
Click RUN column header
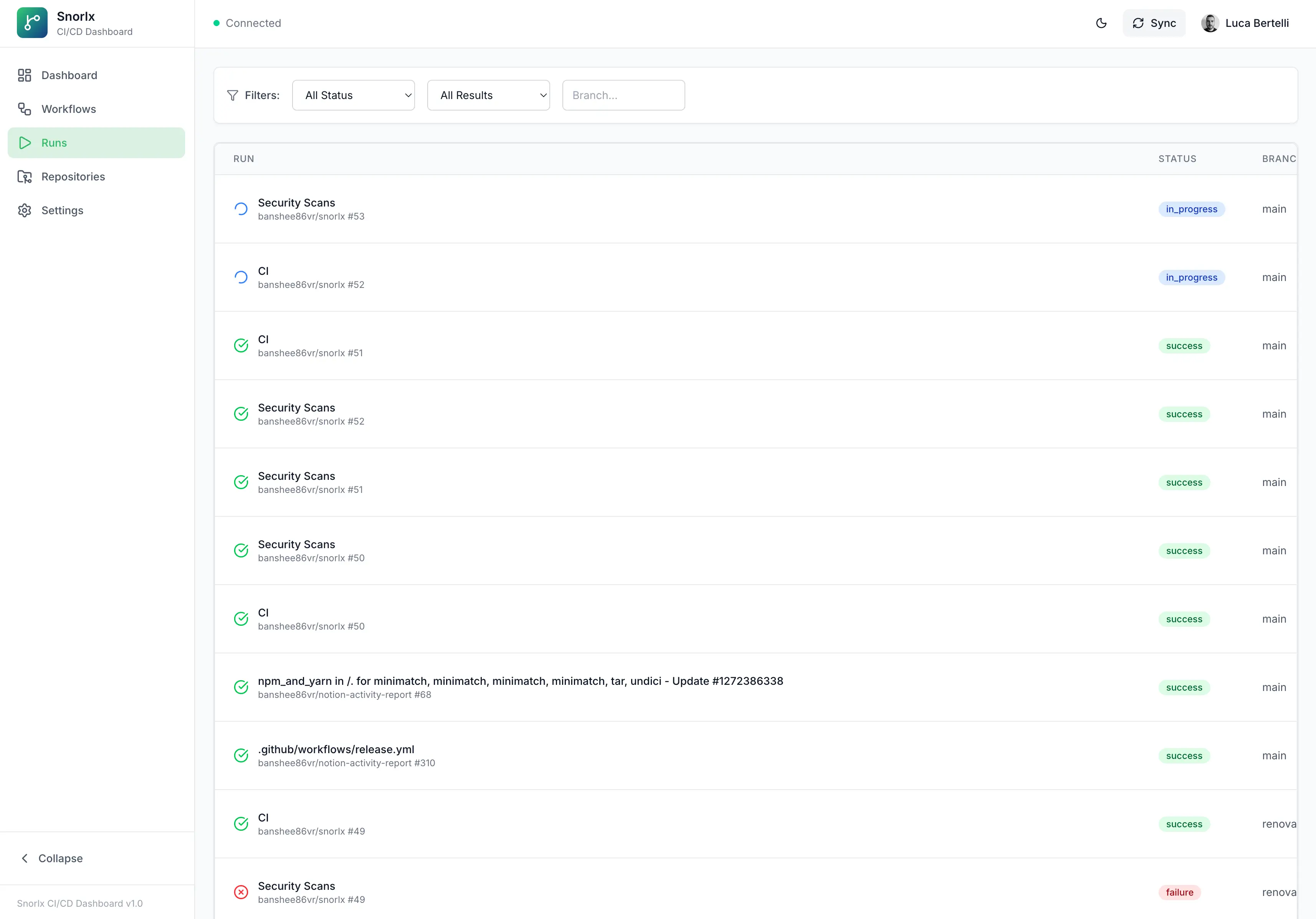[244, 159]
